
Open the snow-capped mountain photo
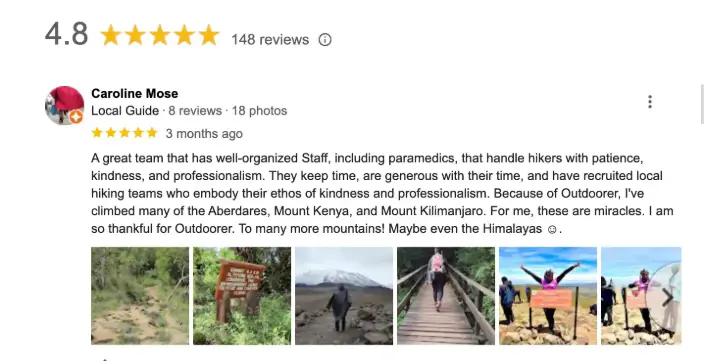[x=344, y=296]
